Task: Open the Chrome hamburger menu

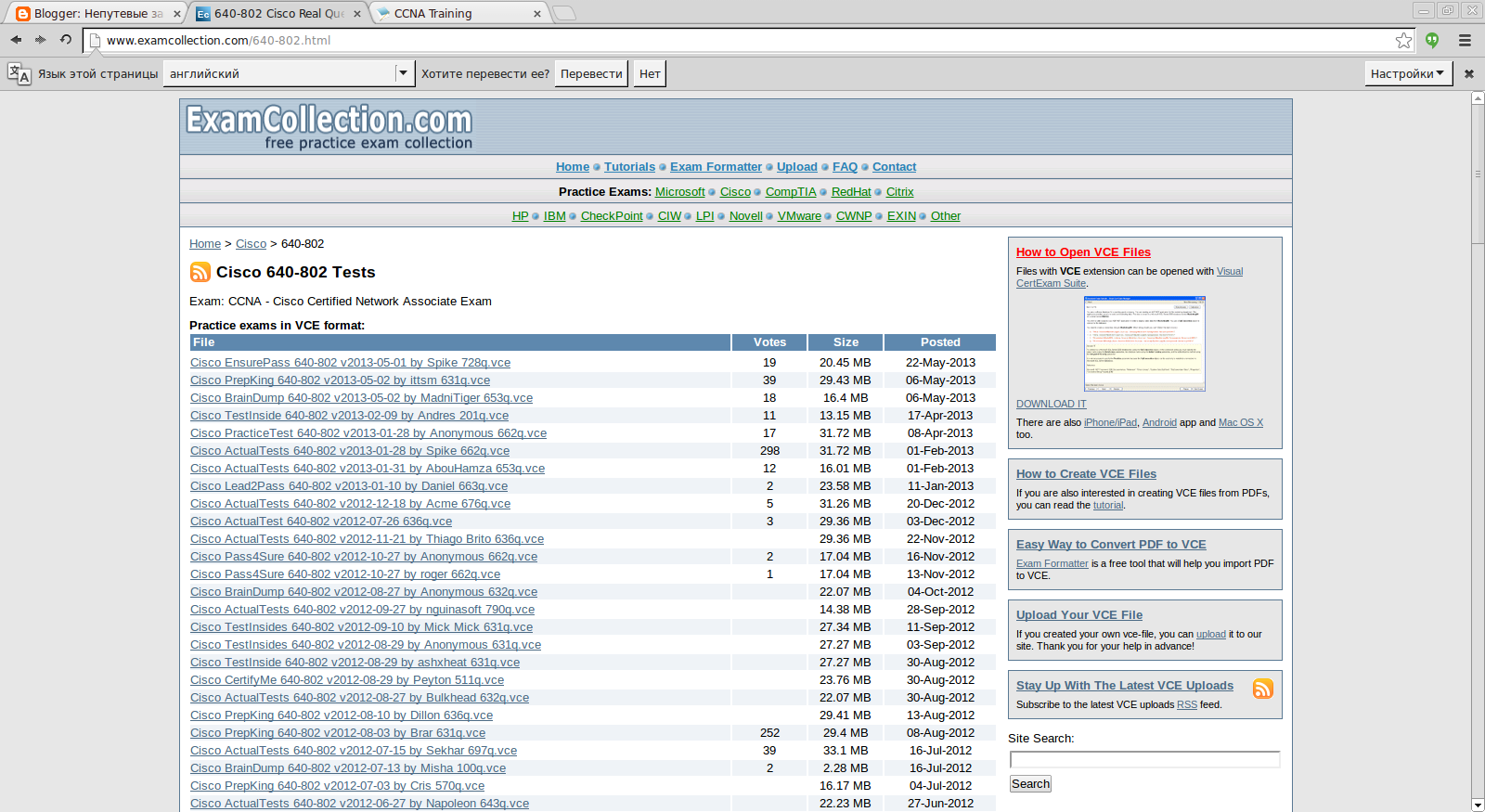Action: 1465,40
